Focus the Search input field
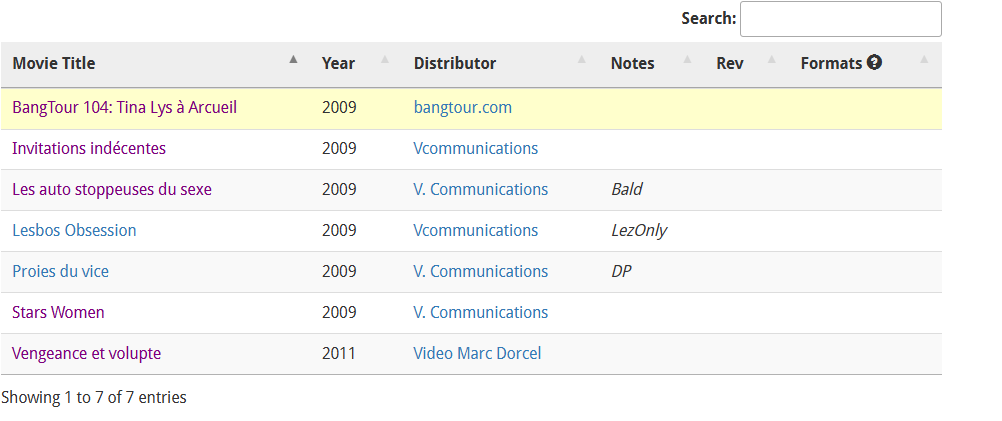Image resolution: width=1002 pixels, height=421 pixels. coord(840,19)
